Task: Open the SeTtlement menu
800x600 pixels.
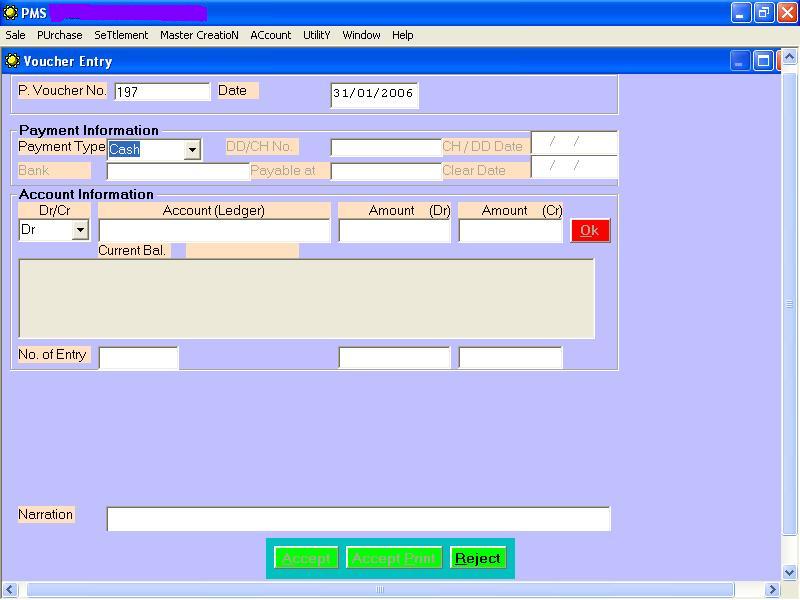Action: click(x=121, y=35)
